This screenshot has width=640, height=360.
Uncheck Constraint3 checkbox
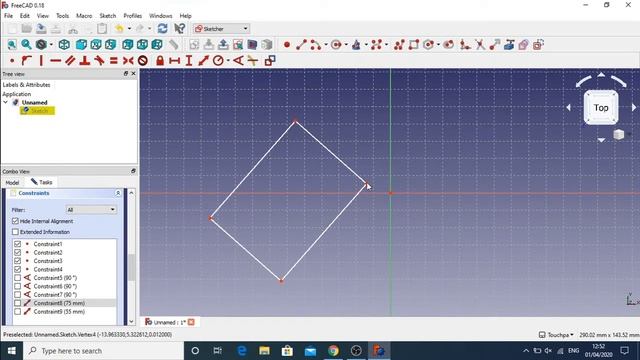18,261
